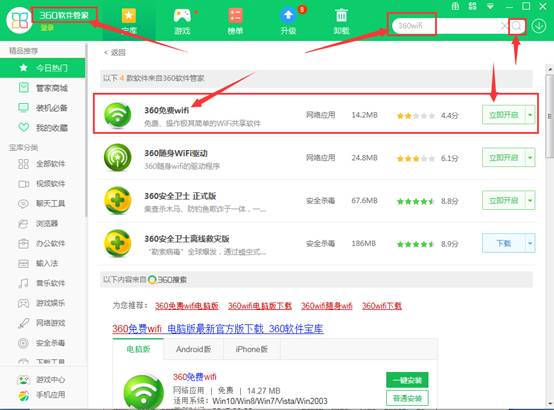Open 我的收藏 favorites in the sidebar
Image resolution: width=554 pixels, height=410 pixels.
[42, 128]
